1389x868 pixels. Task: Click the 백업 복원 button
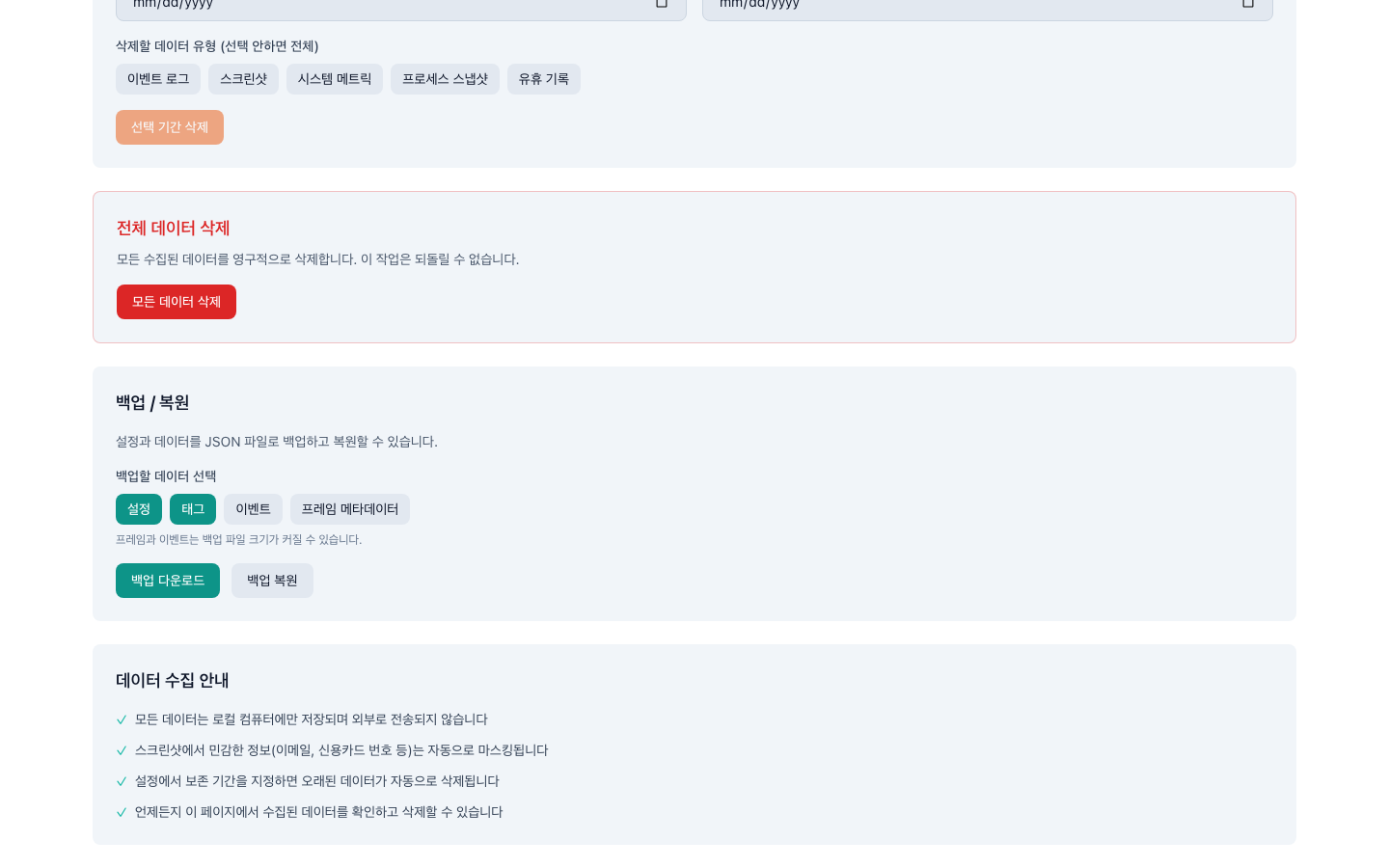(272, 581)
